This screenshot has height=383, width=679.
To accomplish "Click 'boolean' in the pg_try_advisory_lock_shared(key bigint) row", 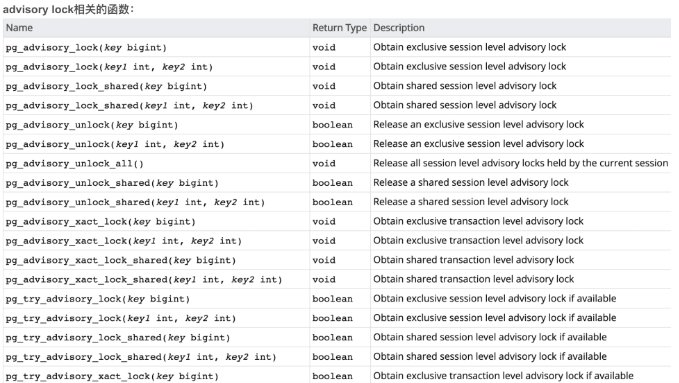I will (x=333, y=338).
